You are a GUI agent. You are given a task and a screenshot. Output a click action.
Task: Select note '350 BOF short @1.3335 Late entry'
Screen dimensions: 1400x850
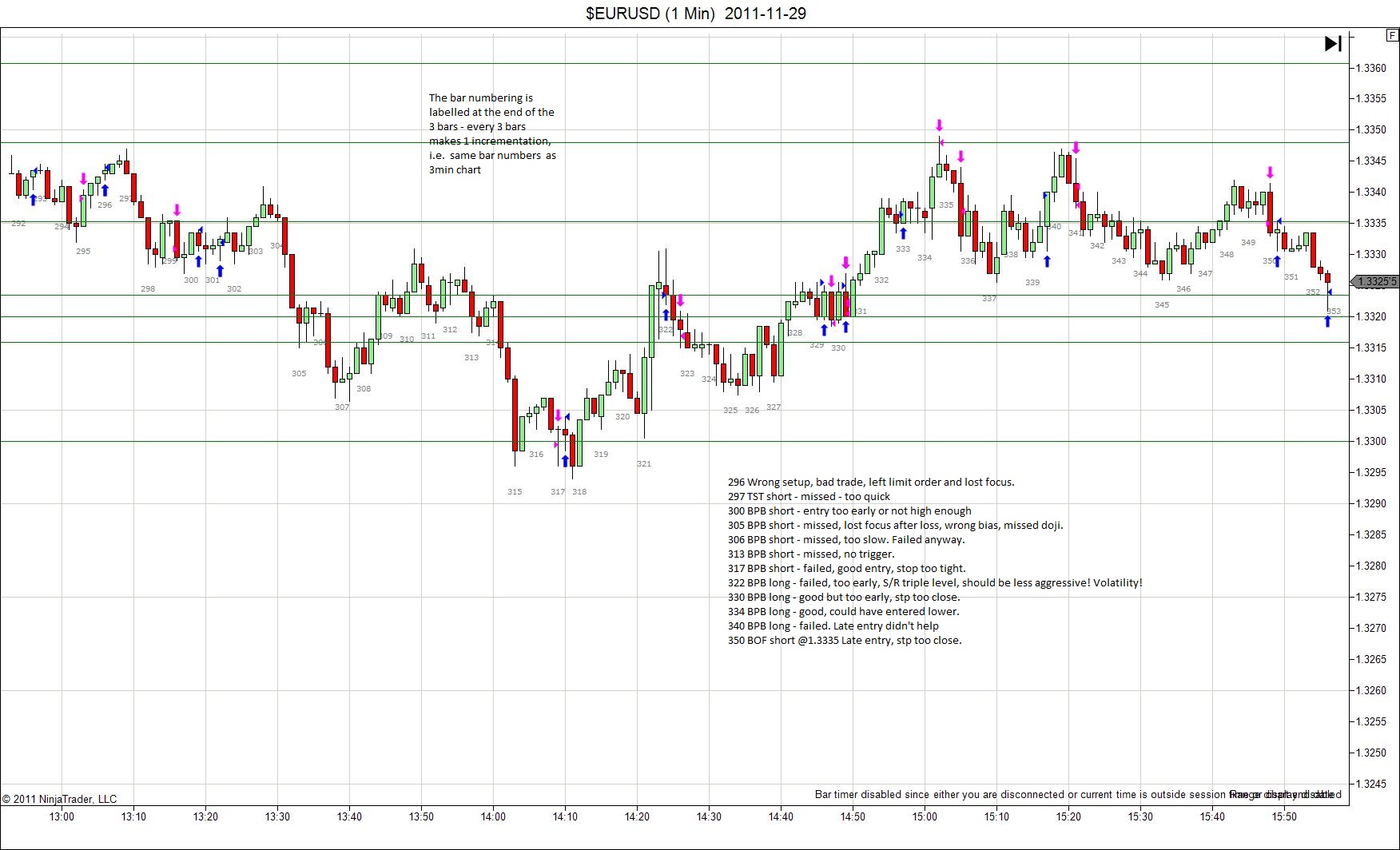(x=845, y=640)
